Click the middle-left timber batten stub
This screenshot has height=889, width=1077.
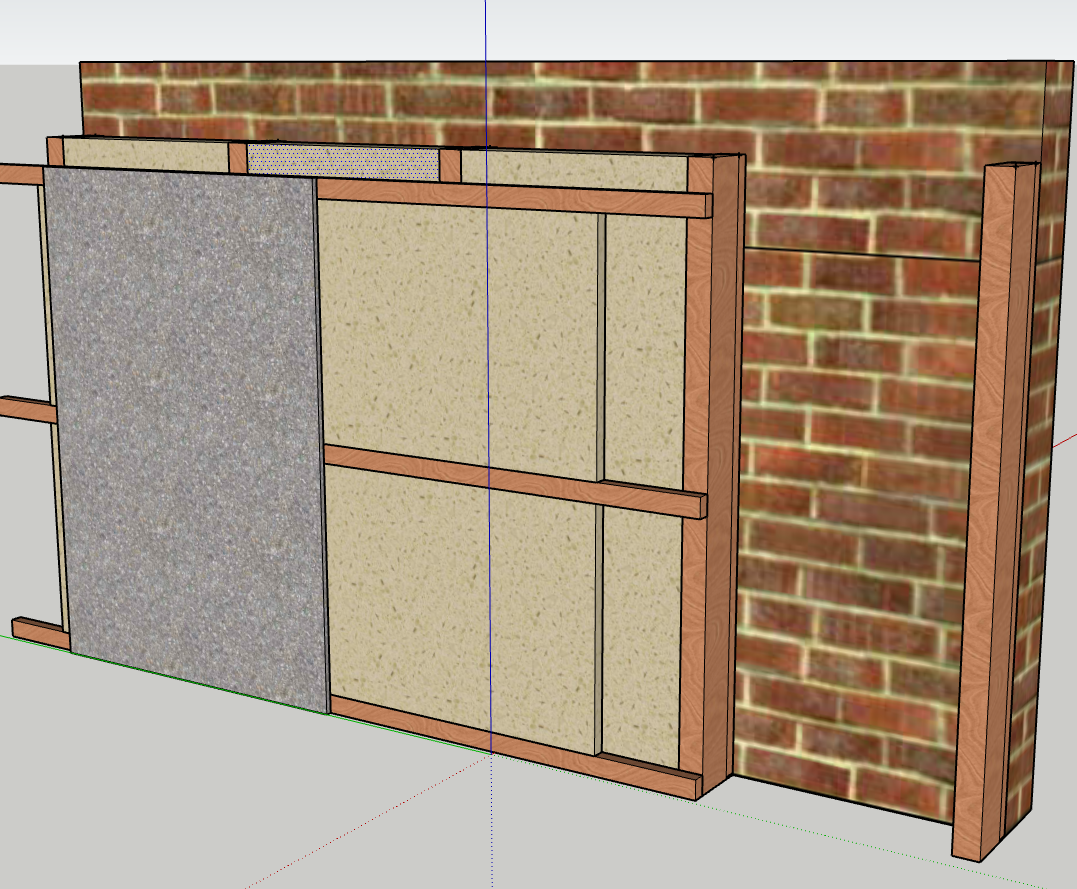(x=27, y=409)
